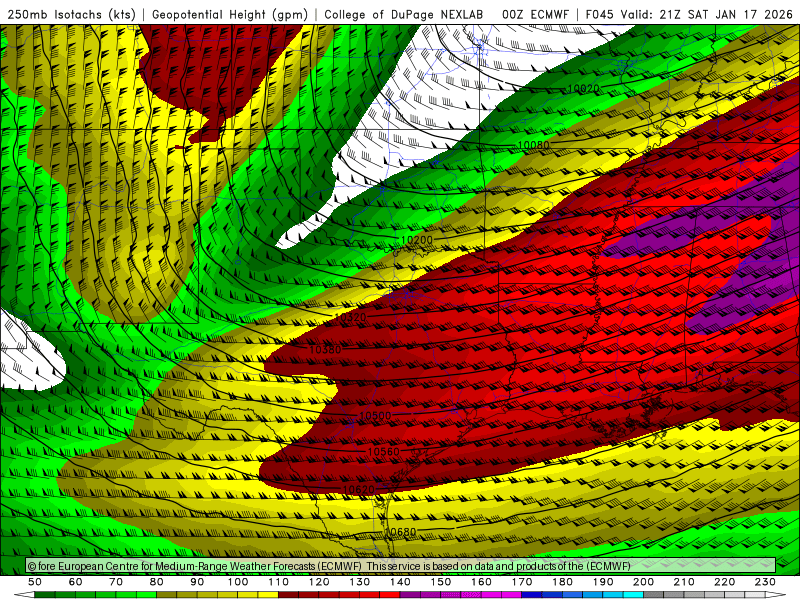Click the 220 knot legend label
The width and height of the screenshot is (800, 600).
724,582
